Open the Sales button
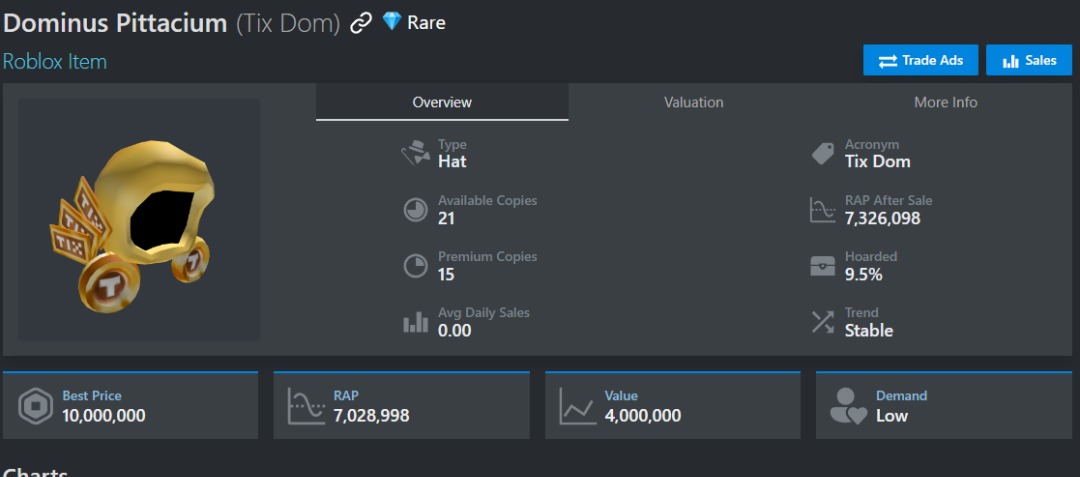Image resolution: width=1080 pixels, height=477 pixels. tap(1029, 61)
